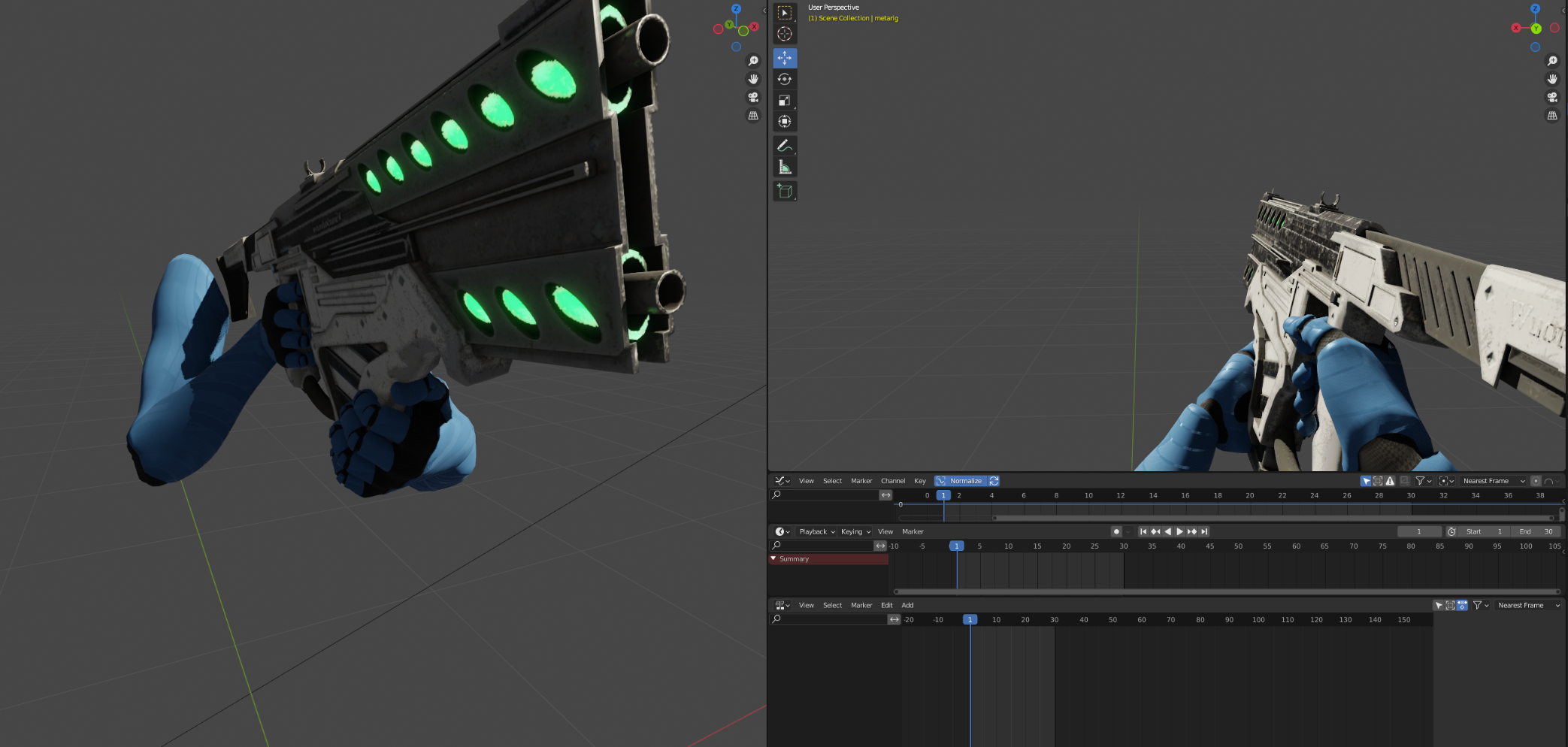The width and height of the screenshot is (1568, 747).
Task: Open NLA editor View menu
Action: (806, 605)
